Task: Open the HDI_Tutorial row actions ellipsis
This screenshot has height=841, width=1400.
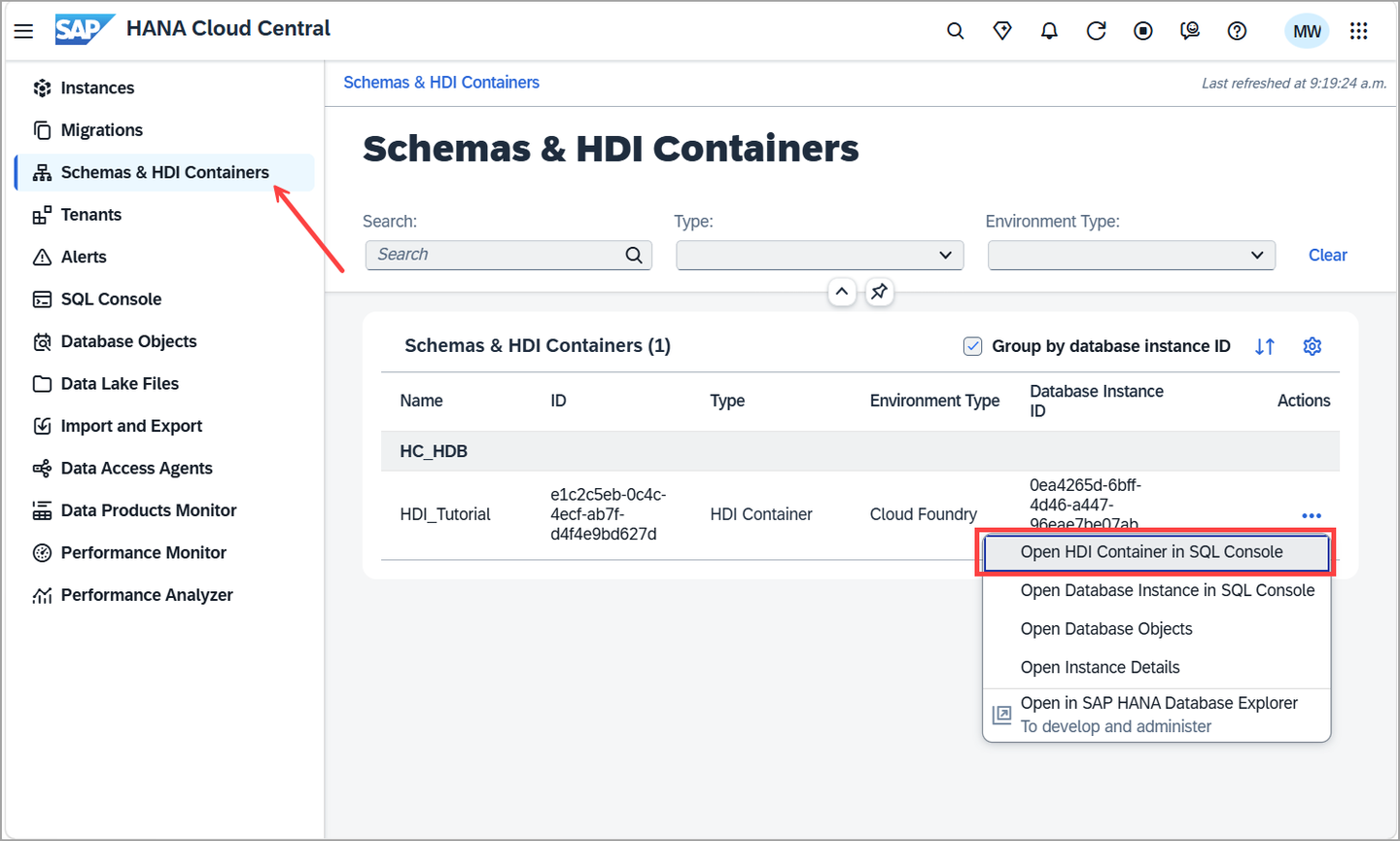Action: point(1312,515)
